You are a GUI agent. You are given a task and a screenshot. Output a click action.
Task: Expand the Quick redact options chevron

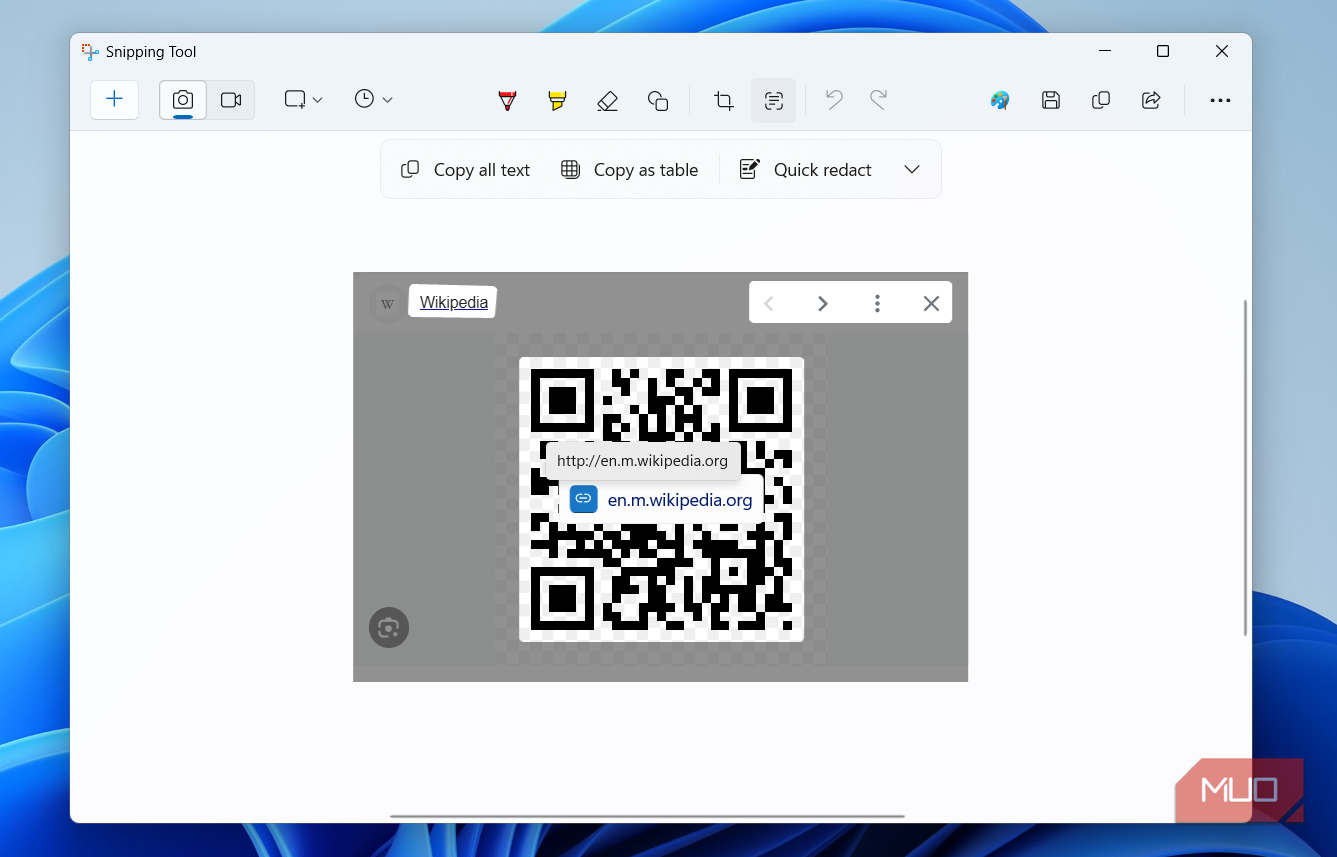click(912, 170)
